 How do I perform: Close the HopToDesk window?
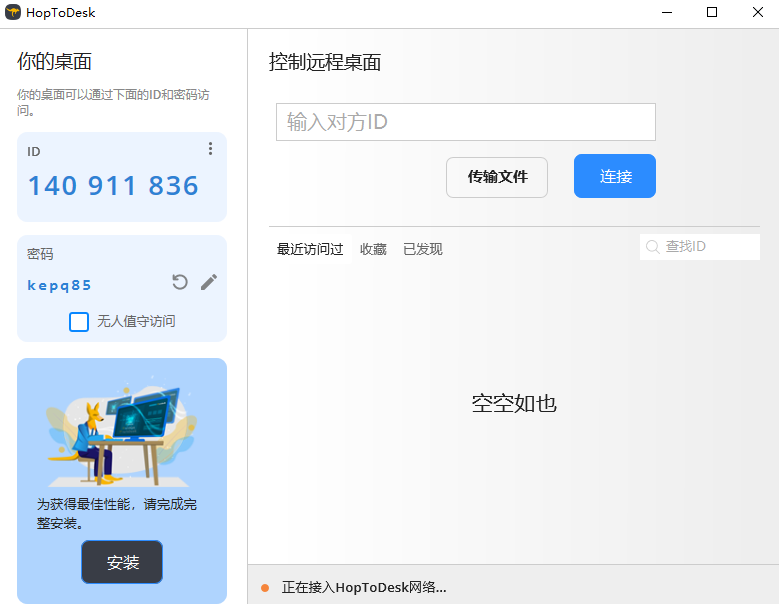(x=758, y=12)
